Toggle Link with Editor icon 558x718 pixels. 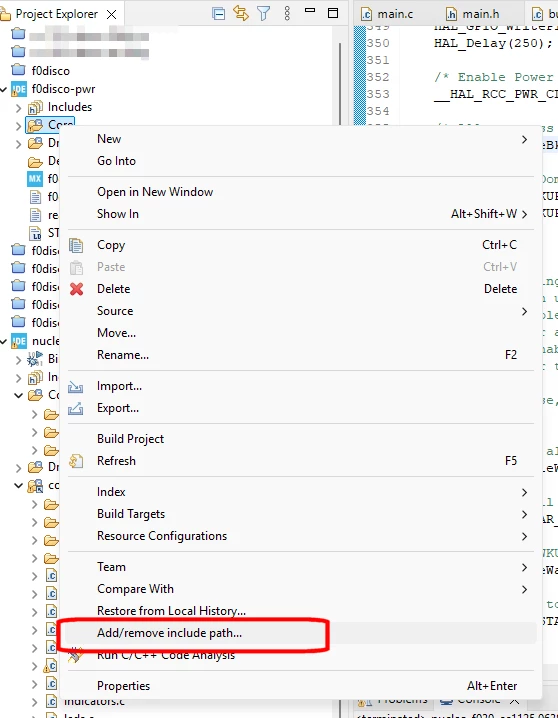pyautogui.click(x=241, y=13)
